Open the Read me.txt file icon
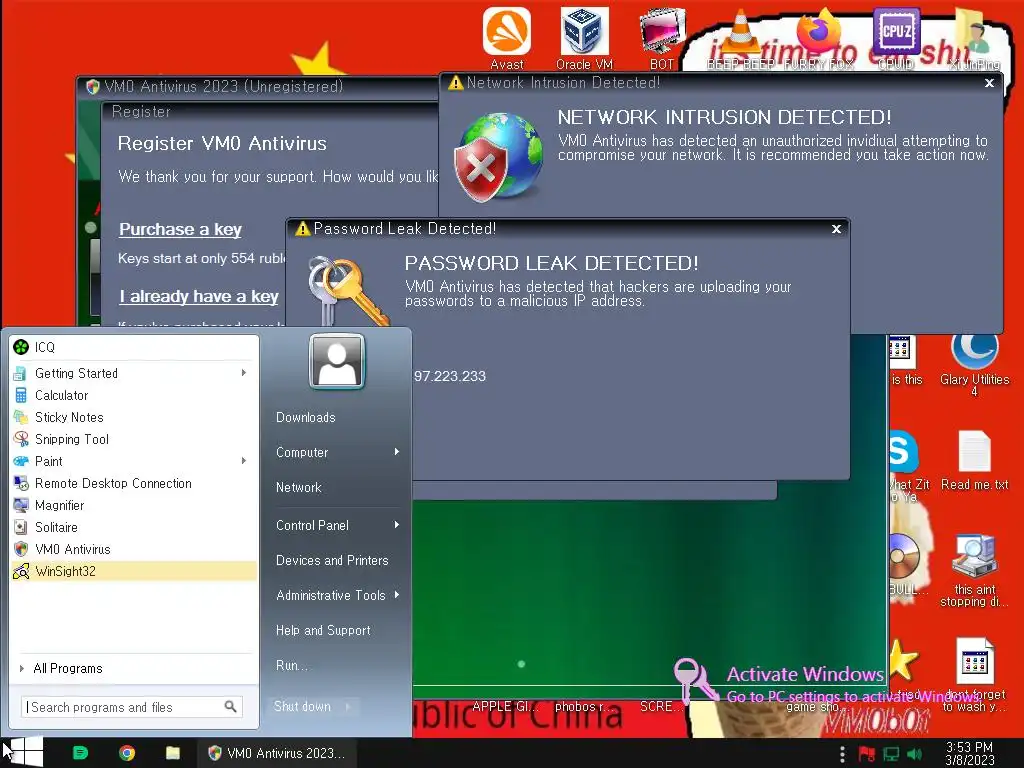The height and width of the screenshot is (768, 1024). pos(974,452)
